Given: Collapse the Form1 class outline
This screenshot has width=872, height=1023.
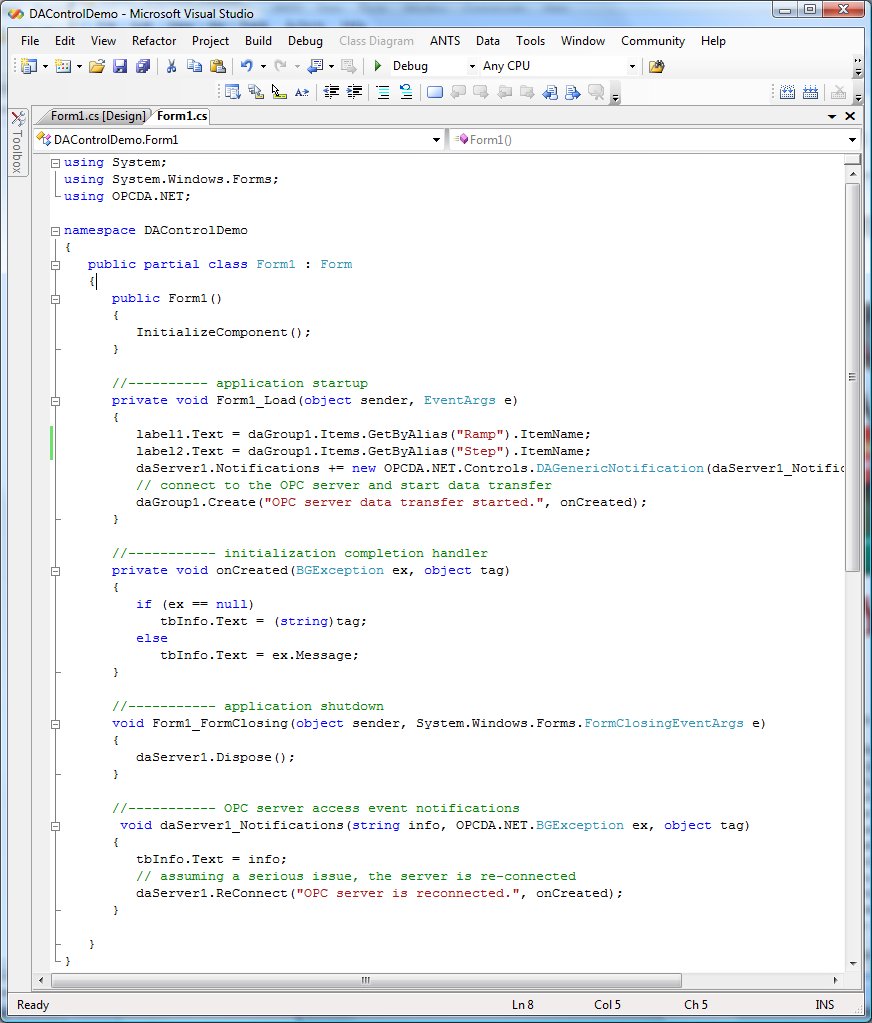Looking at the screenshot, I should (x=55, y=265).
